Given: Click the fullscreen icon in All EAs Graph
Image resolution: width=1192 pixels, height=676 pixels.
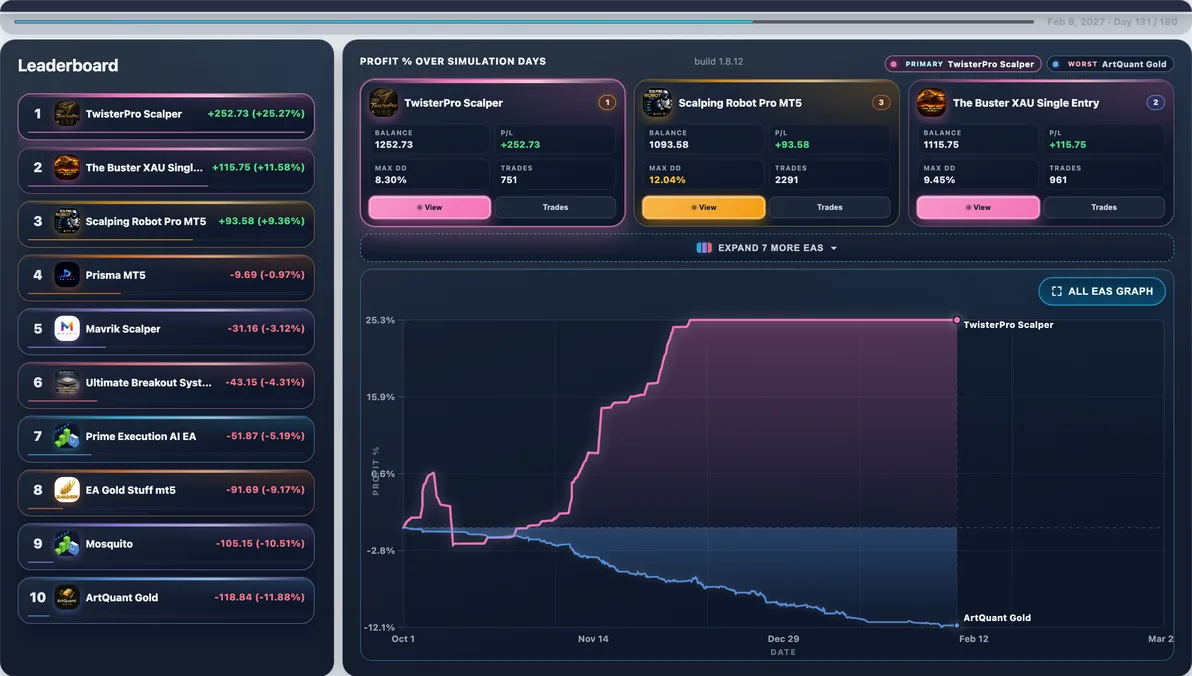Looking at the screenshot, I should tap(1057, 291).
